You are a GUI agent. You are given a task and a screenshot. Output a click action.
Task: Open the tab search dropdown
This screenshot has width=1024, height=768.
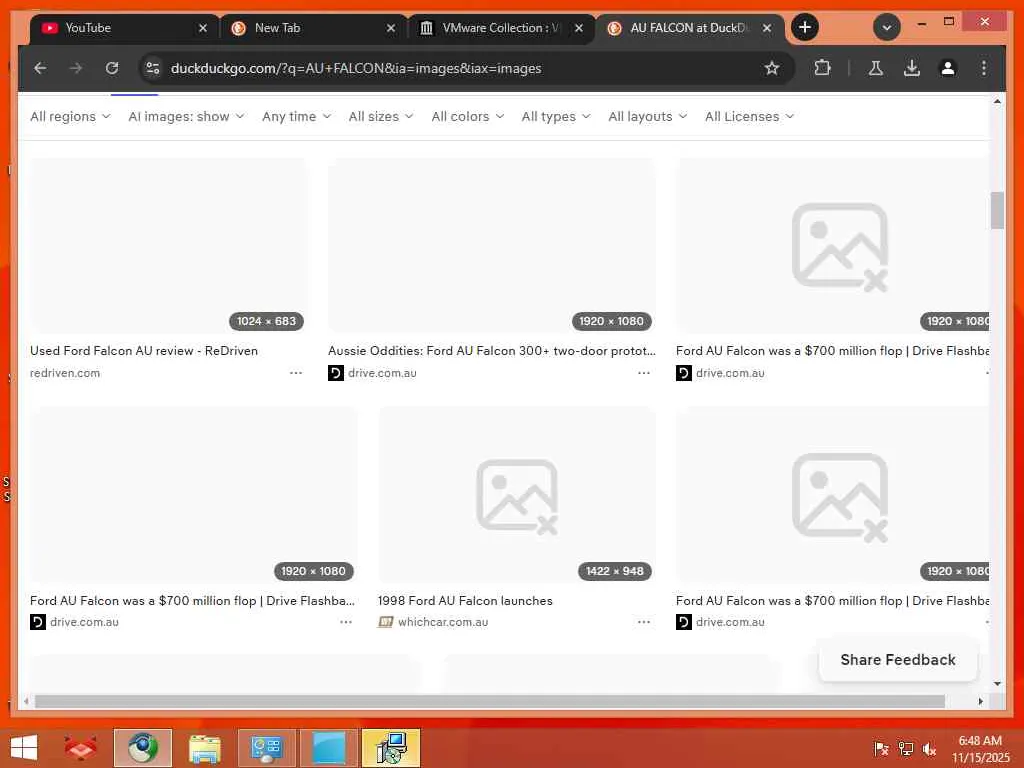(887, 27)
